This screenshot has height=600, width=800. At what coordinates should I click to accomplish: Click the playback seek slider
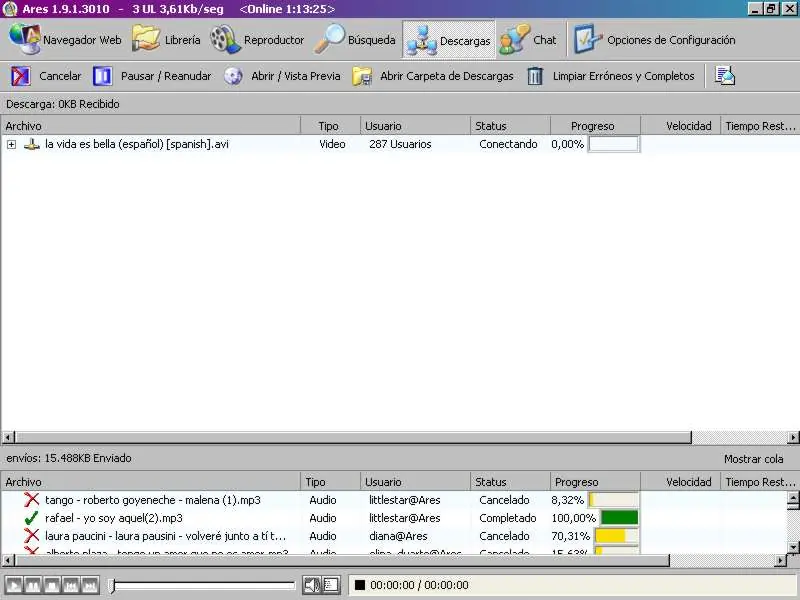[x=203, y=585]
